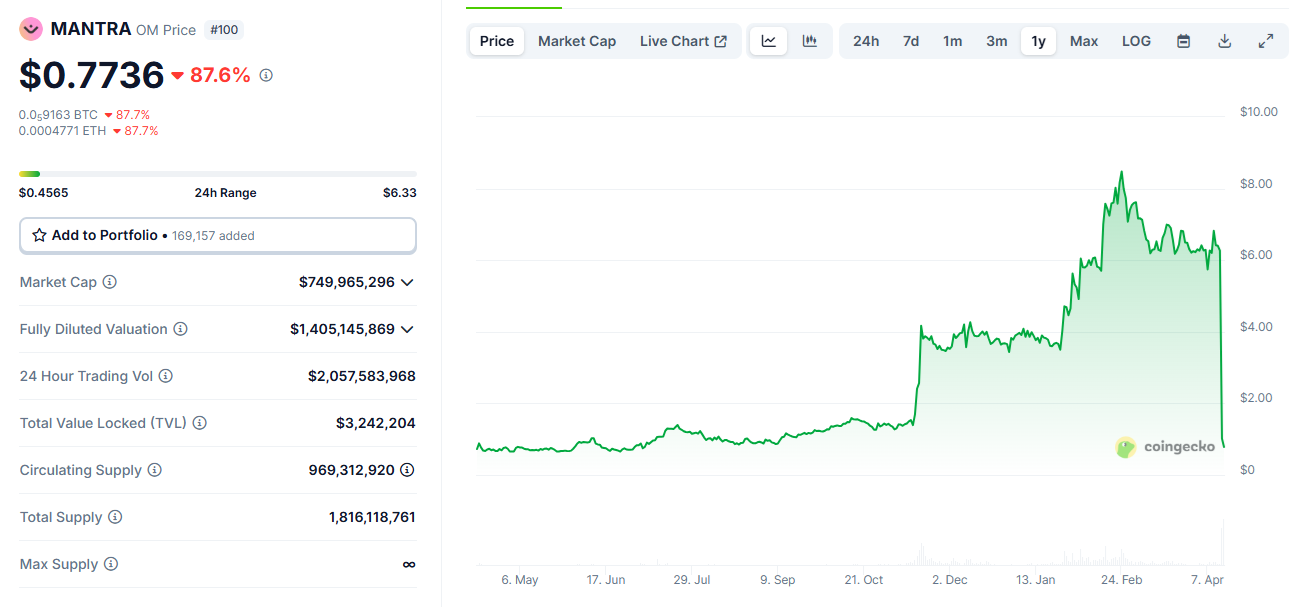This screenshot has width=1297, height=607.
Task: Toggle LOG scale on chart
Action: [x=1136, y=41]
